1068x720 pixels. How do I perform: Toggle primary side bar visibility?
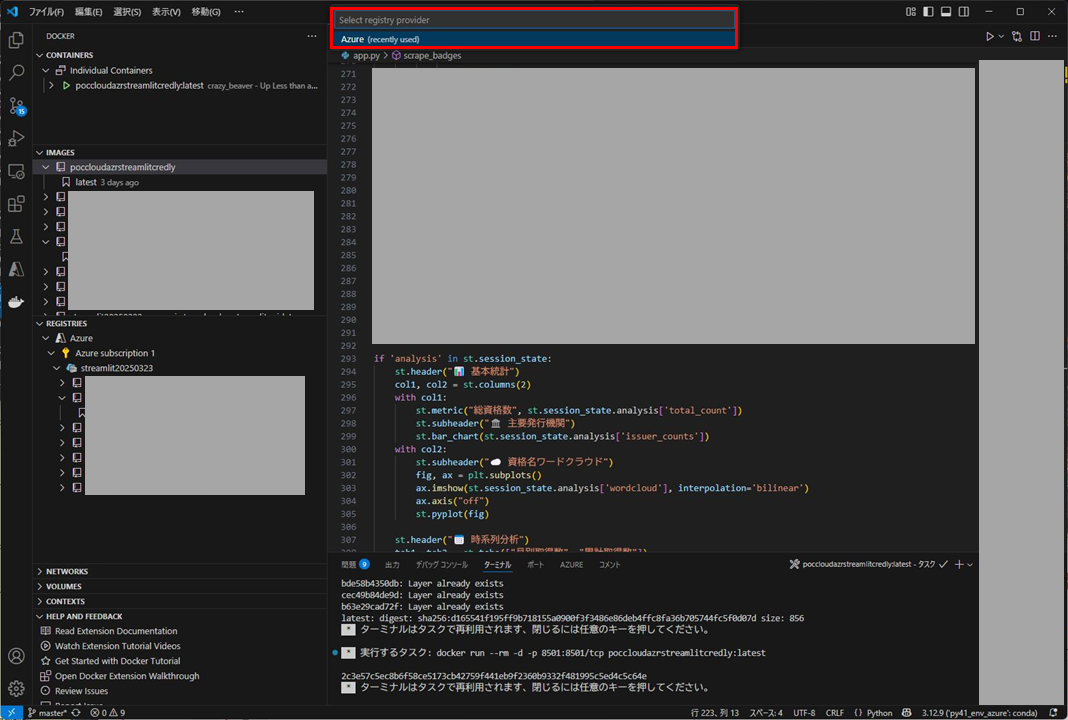pos(928,12)
